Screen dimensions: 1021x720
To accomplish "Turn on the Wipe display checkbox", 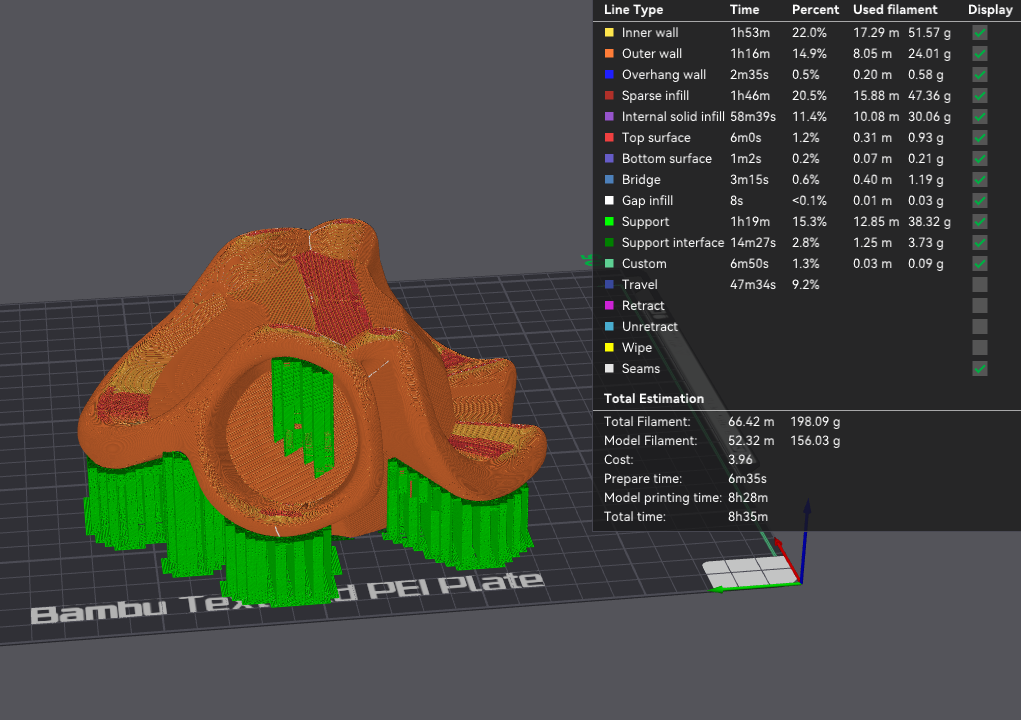I will 980,348.
